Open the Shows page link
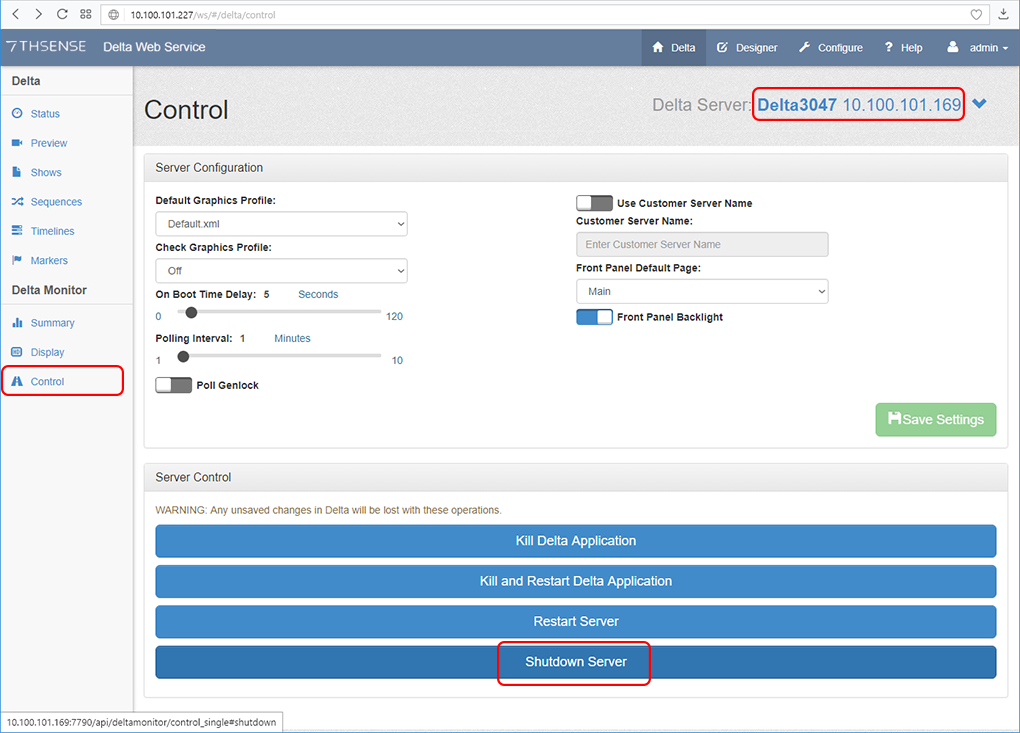 click(x=46, y=172)
